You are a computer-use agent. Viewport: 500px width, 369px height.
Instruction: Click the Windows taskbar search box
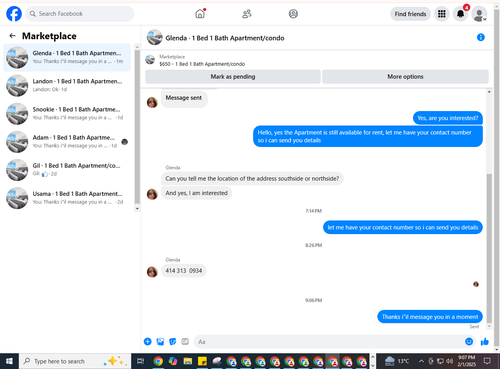tap(75, 361)
